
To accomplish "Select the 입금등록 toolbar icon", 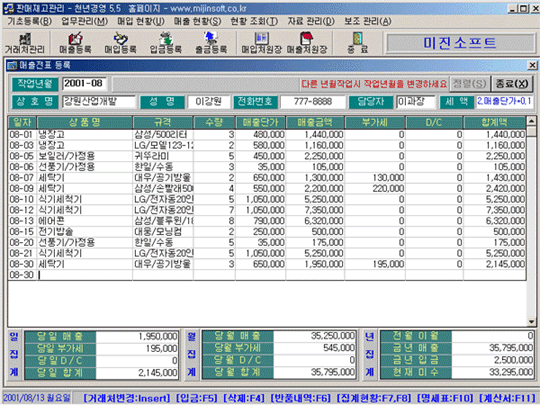I will [x=166, y=43].
